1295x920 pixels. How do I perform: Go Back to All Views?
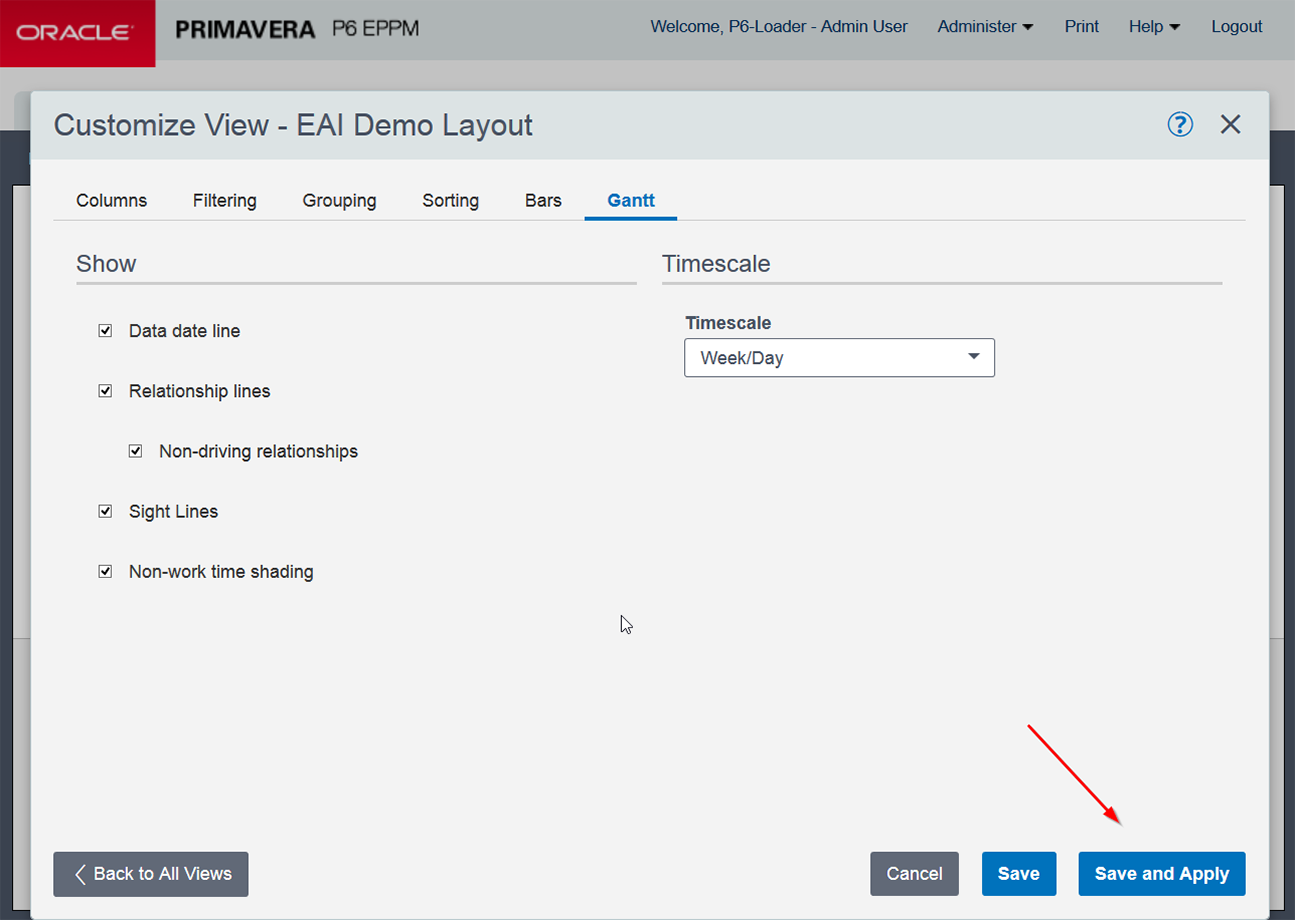151,874
